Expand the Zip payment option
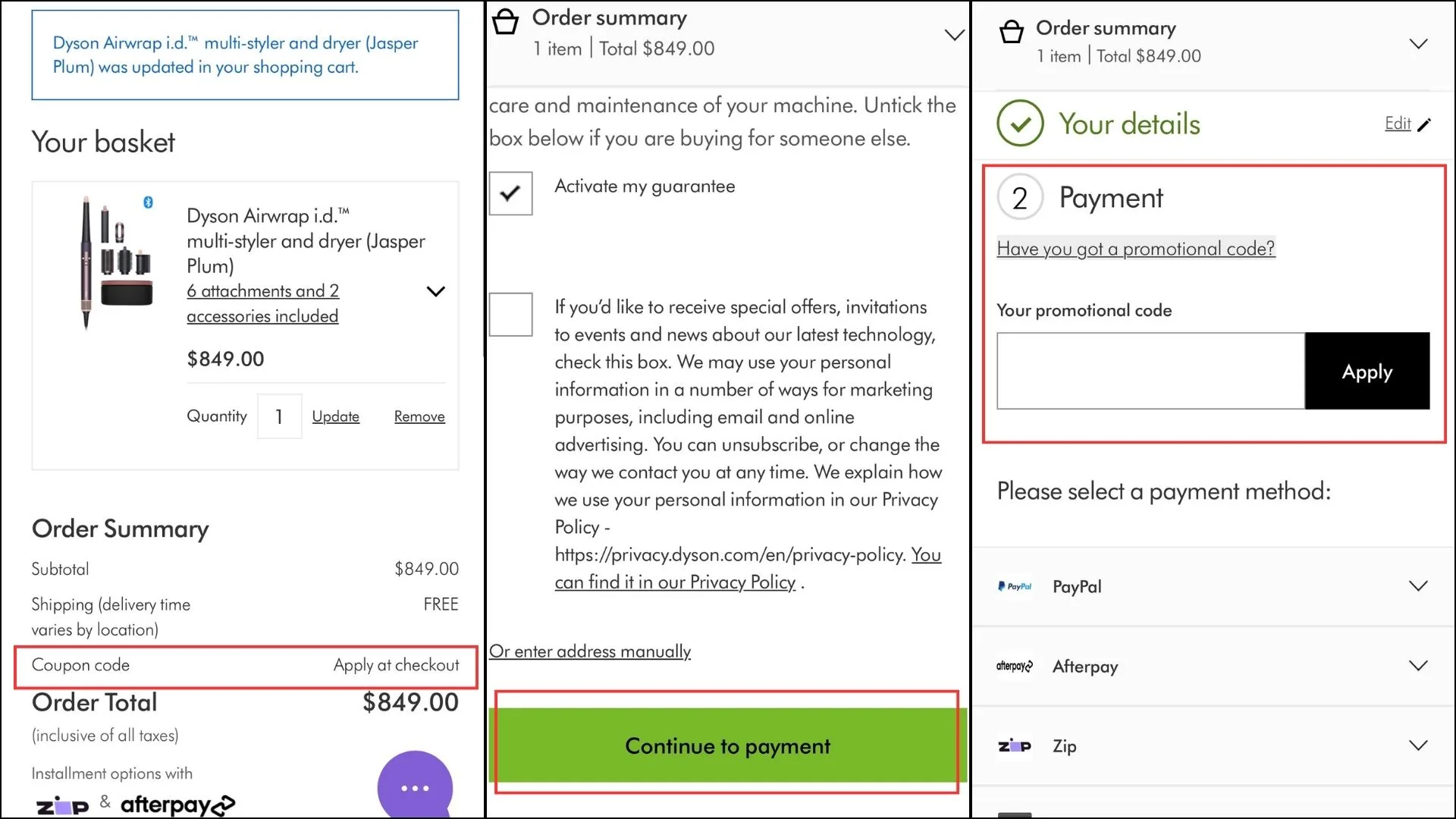 click(x=1418, y=745)
